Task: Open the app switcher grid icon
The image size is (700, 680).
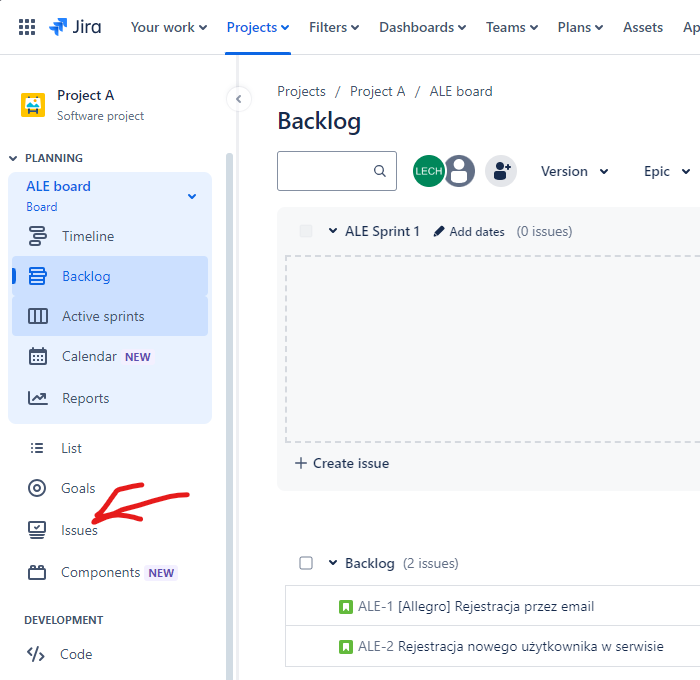Action: (27, 27)
